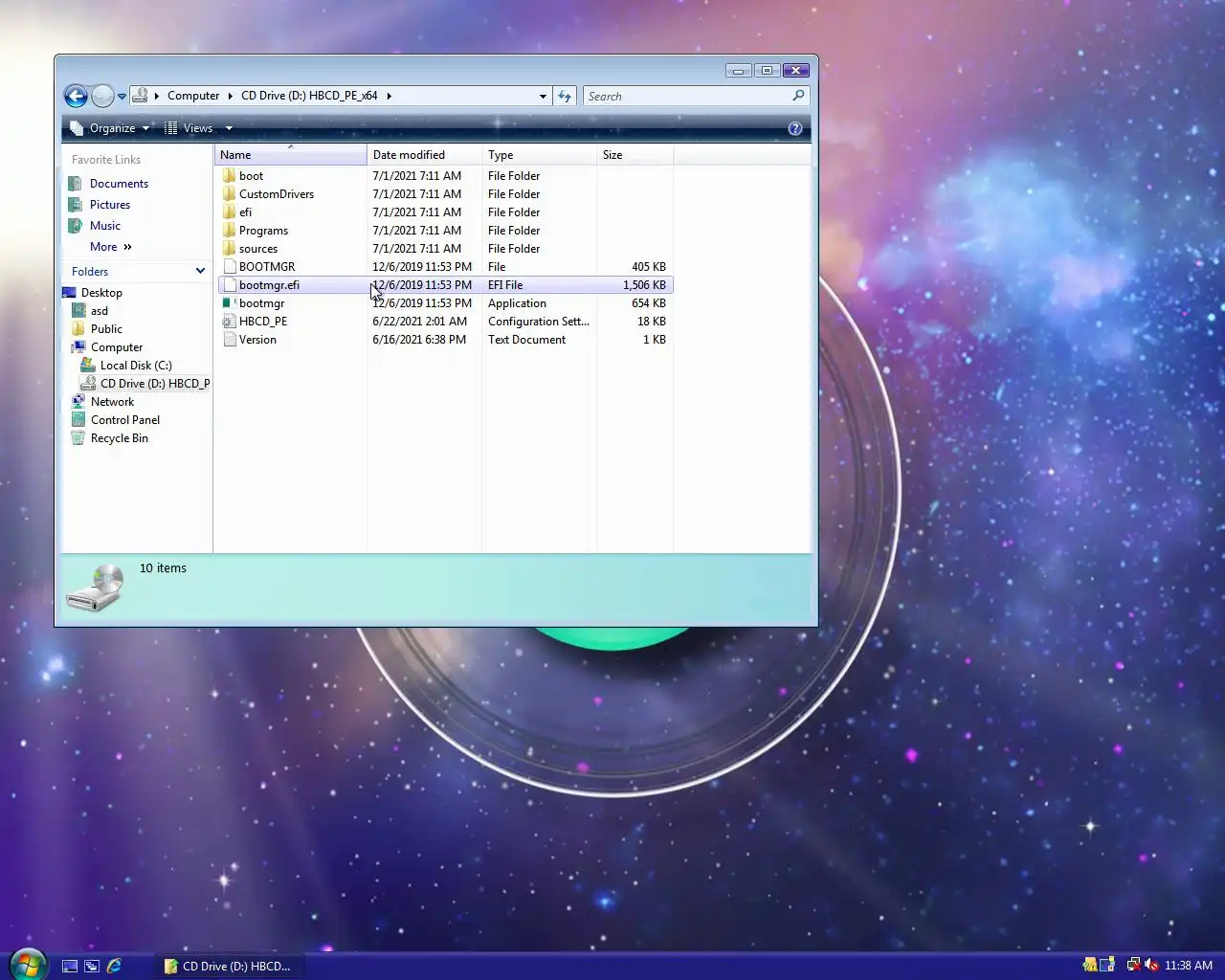Open the Organize menu
Screen dimensions: 1225x980
[111, 128]
